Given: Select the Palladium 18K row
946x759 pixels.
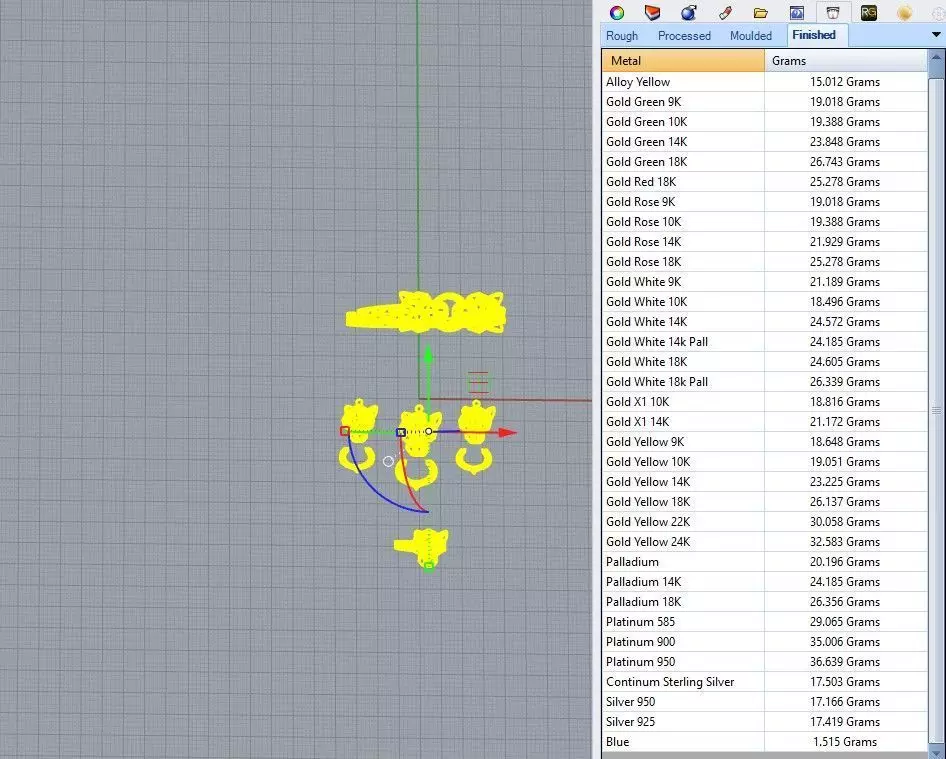Looking at the screenshot, I should pyautogui.click(x=764, y=602).
